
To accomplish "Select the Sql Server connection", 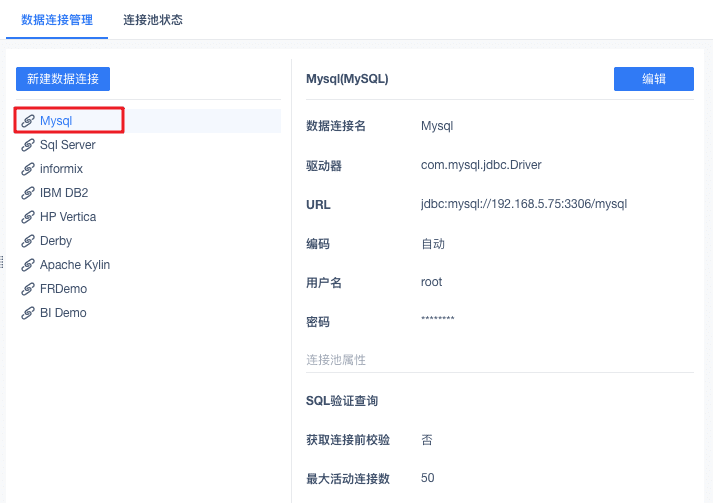I will [68, 145].
